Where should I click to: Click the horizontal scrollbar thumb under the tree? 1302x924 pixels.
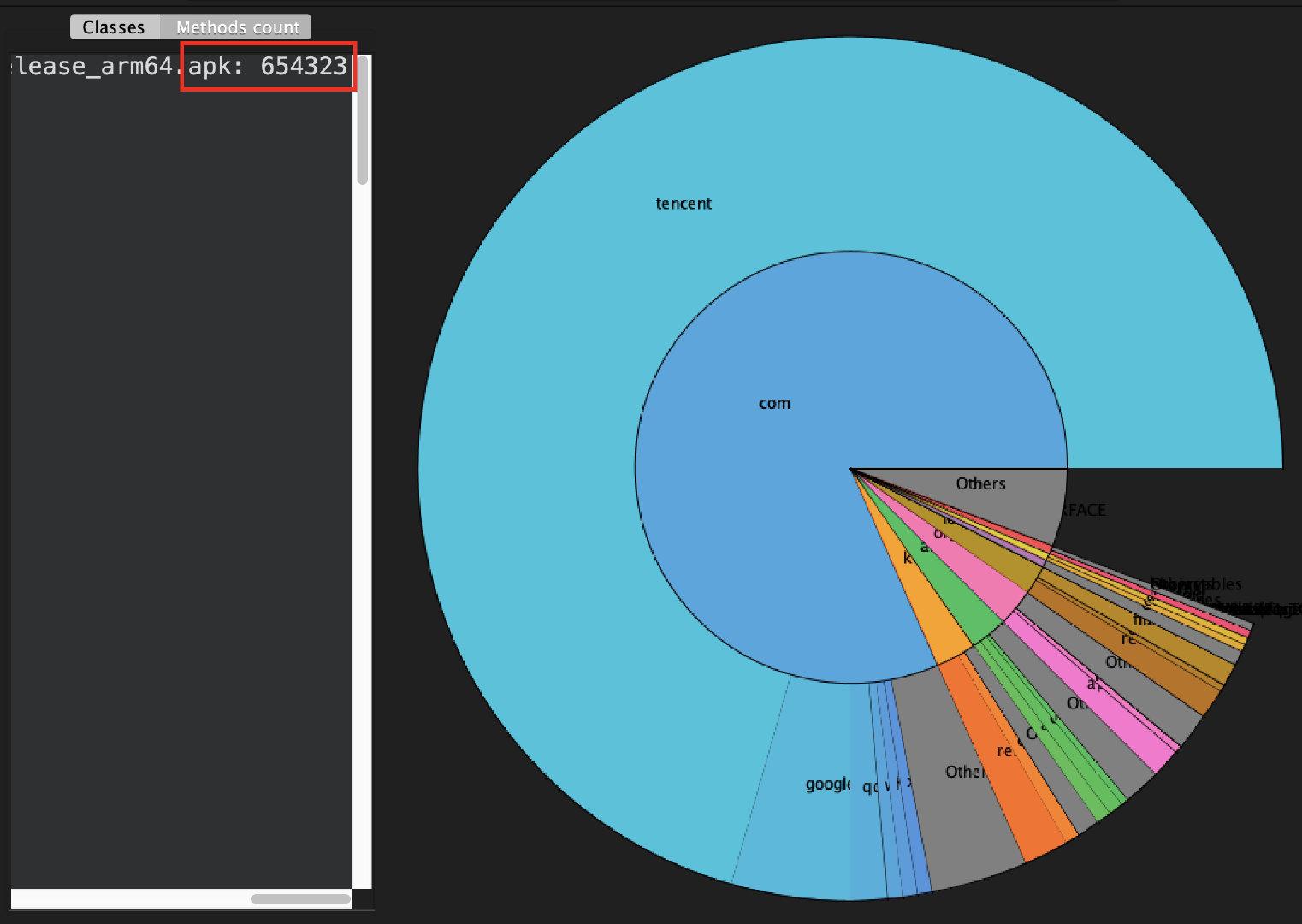click(300, 899)
